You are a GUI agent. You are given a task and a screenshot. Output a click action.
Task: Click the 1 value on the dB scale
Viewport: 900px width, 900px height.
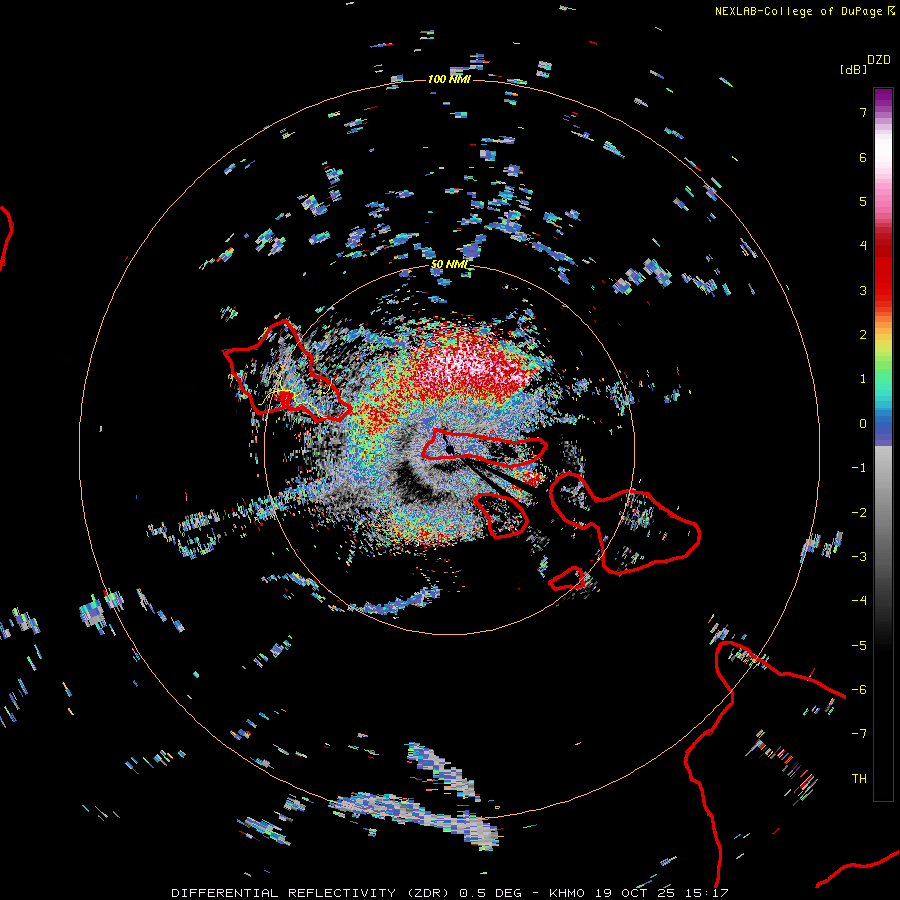(x=863, y=379)
